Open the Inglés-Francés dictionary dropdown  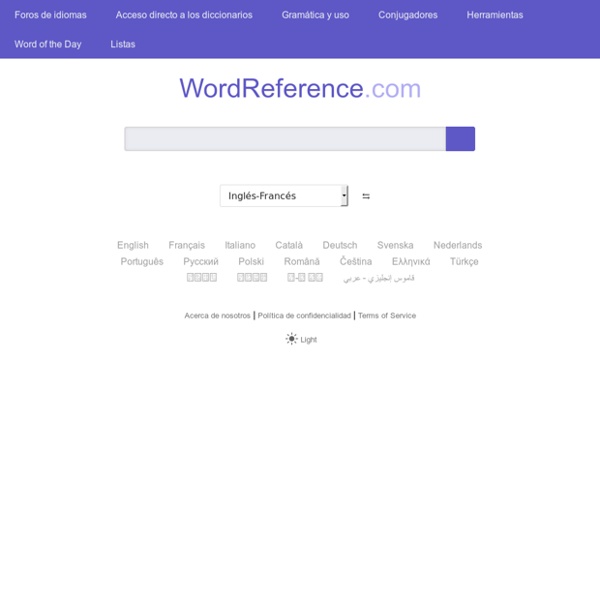tap(284, 196)
